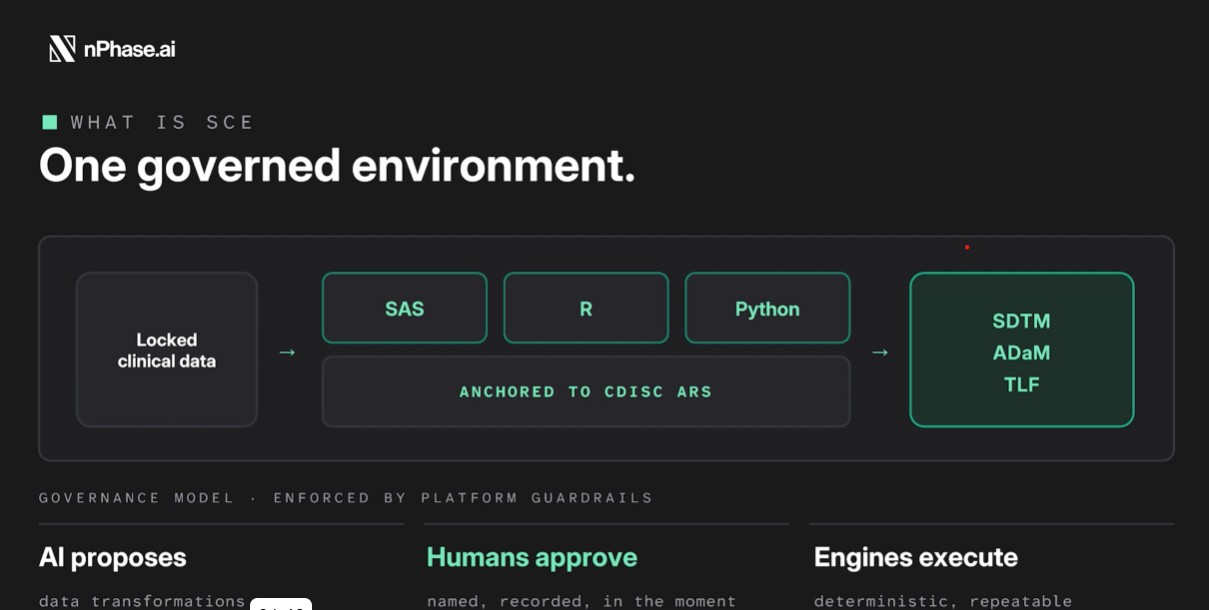
Task: Select the R engine box
Action: pos(586,308)
